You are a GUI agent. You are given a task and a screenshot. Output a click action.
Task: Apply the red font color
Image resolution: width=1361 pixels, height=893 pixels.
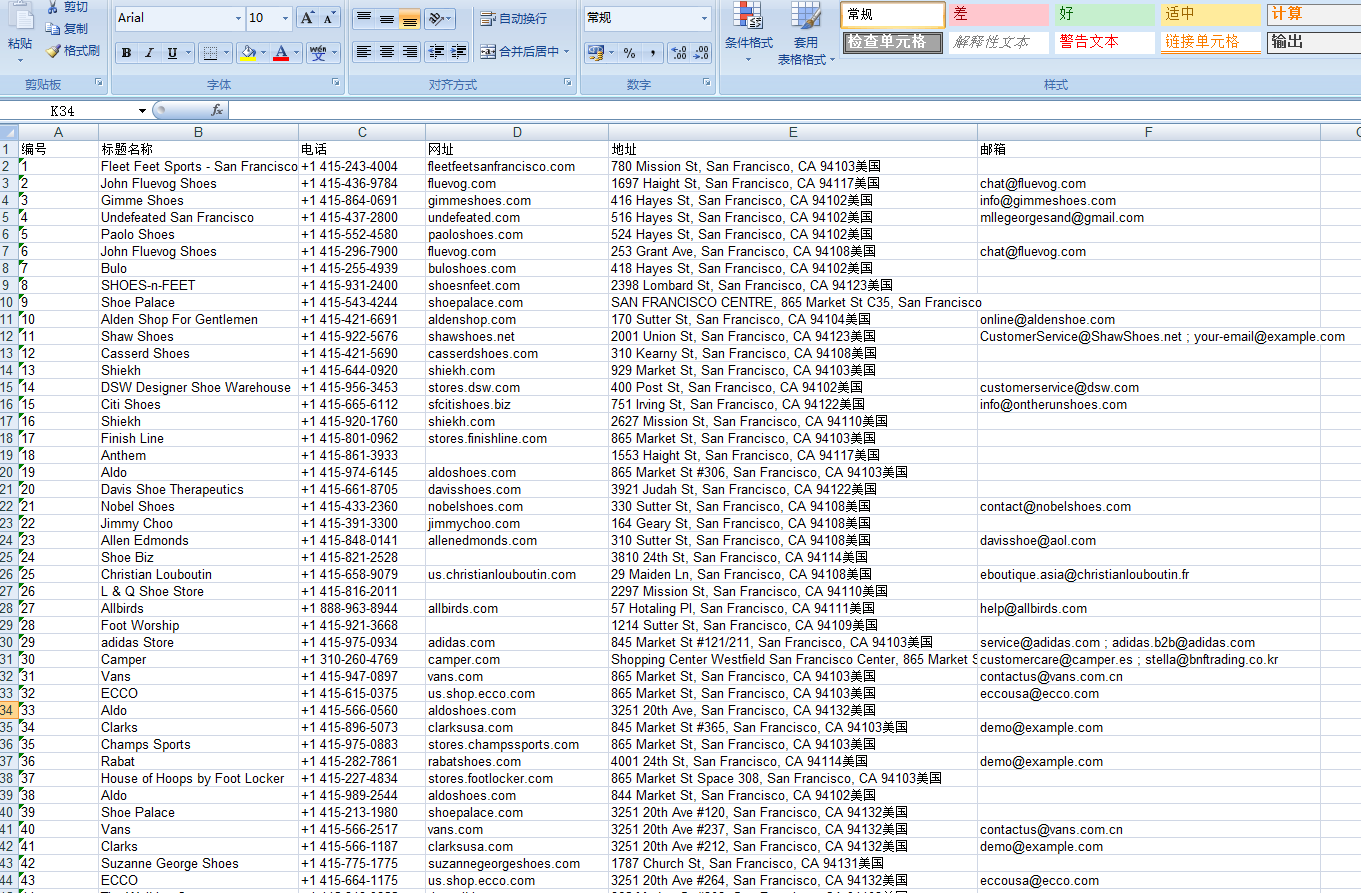pos(282,53)
